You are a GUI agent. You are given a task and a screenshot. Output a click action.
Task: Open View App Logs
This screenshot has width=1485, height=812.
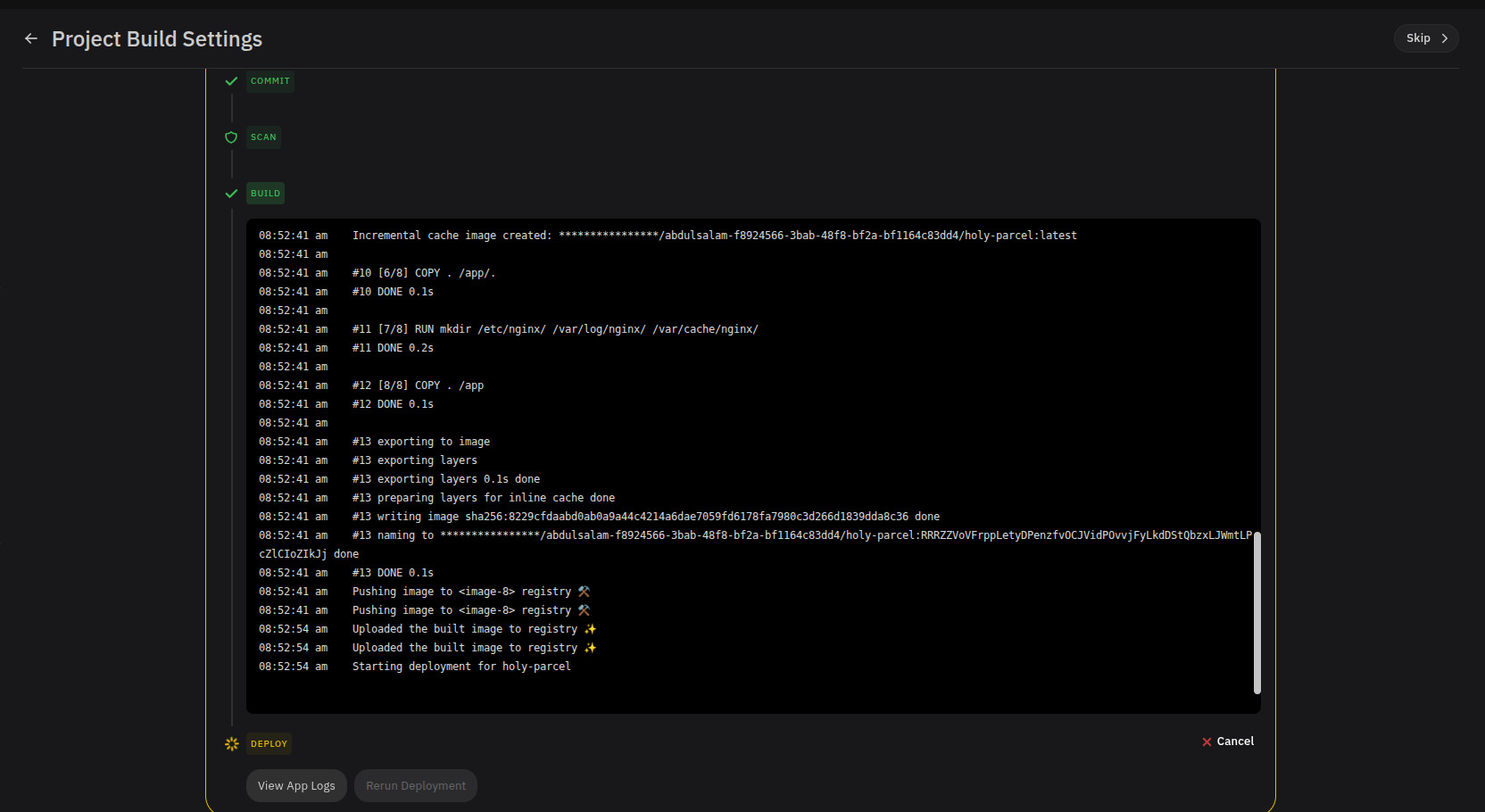click(296, 786)
